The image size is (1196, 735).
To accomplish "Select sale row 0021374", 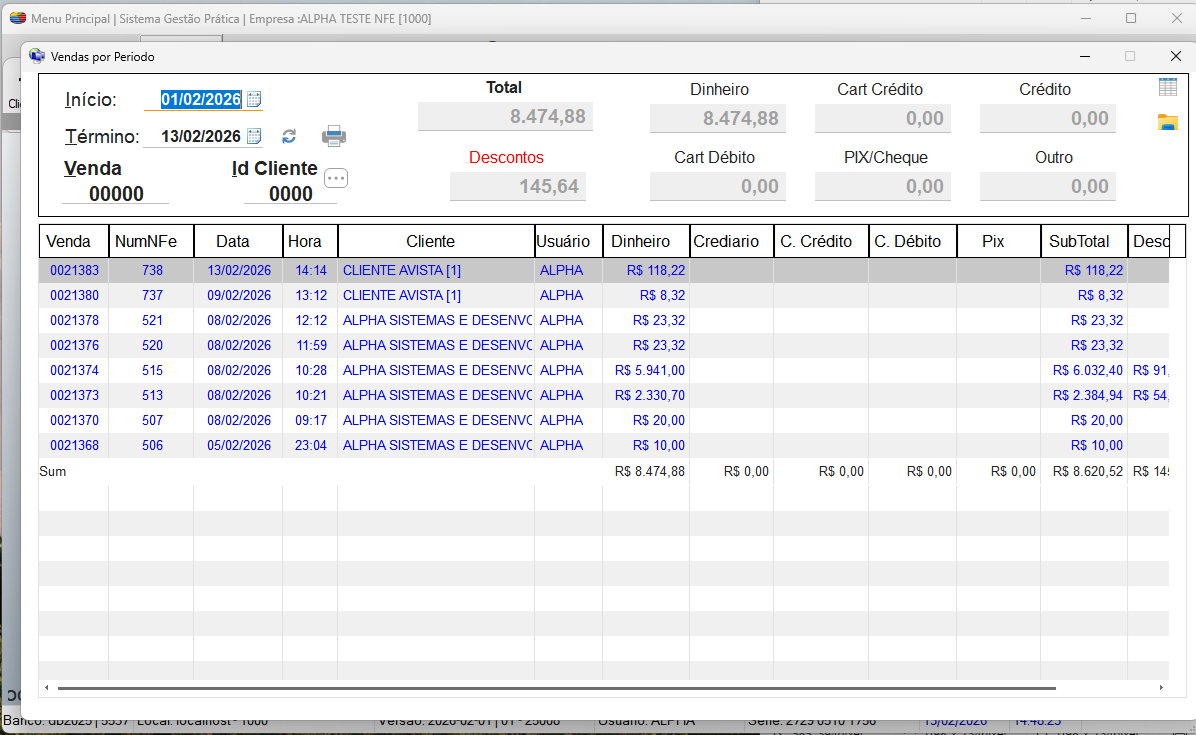I will 74,370.
